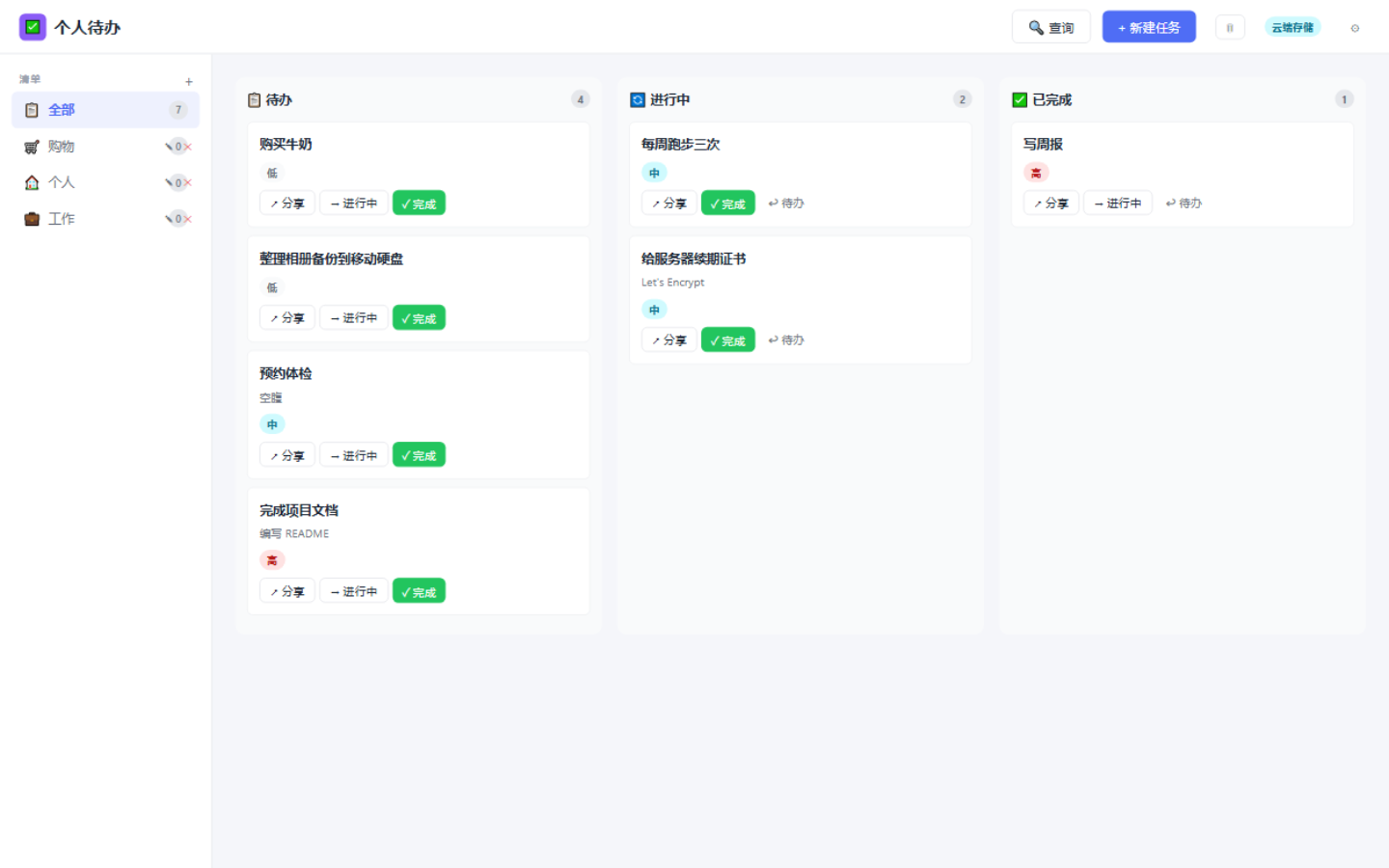Move 预约体检 to 进行中
Image resolution: width=1389 pixels, height=868 pixels.
coord(353,455)
